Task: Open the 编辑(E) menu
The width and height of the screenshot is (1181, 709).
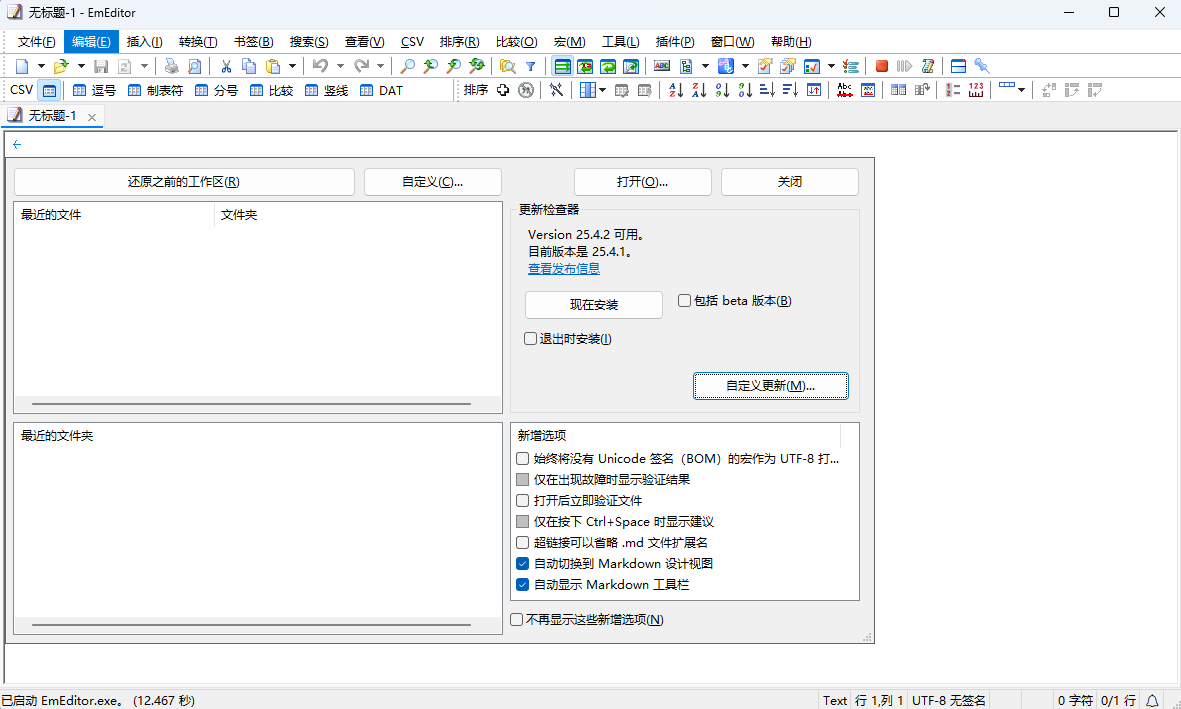Action: coord(91,42)
